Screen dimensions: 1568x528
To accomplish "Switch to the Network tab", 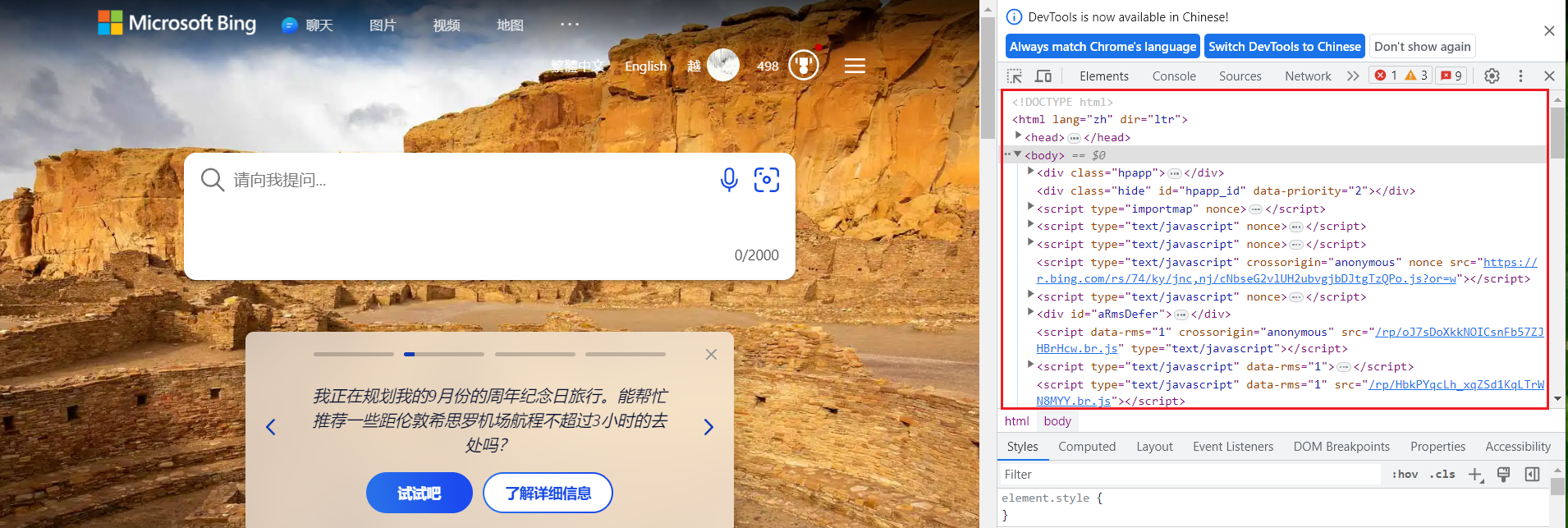I will click(x=1308, y=76).
